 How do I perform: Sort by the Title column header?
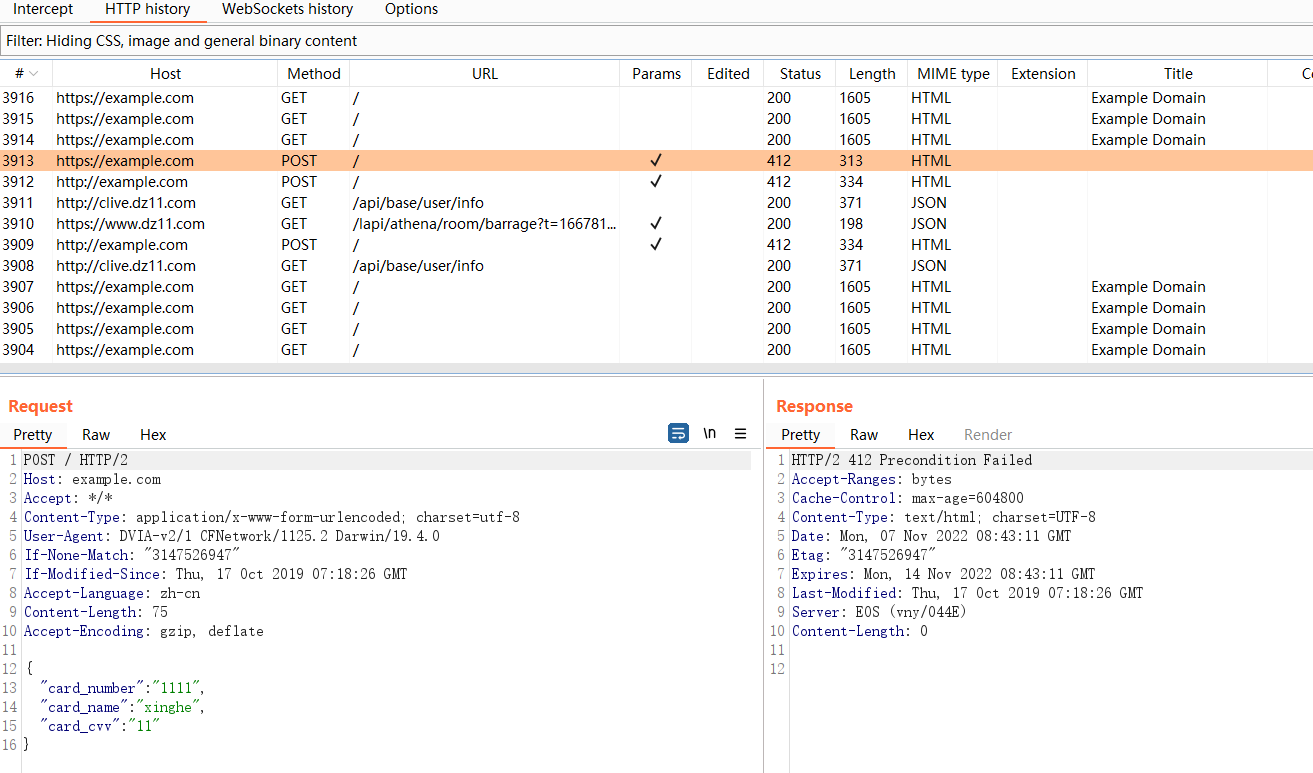[x=1178, y=74]
